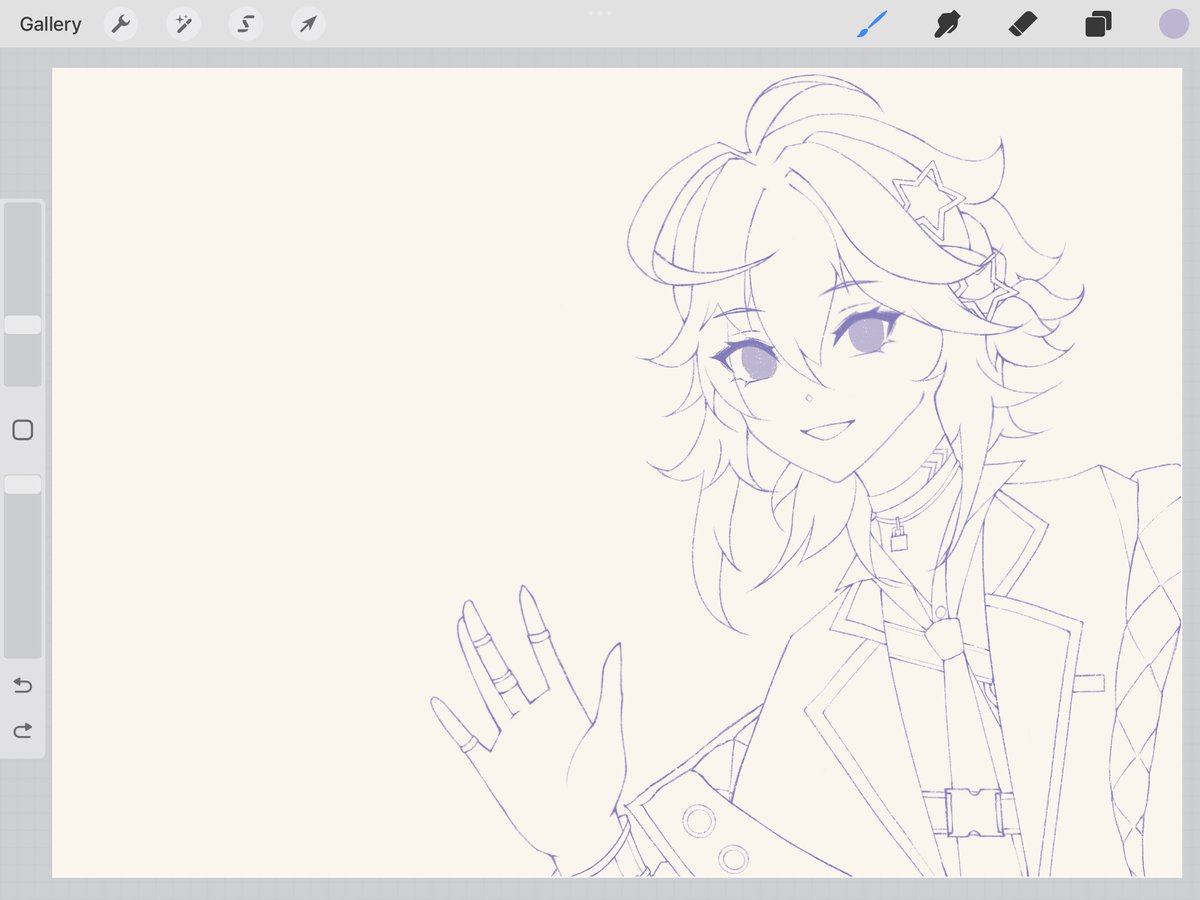Open the Layers panel
Screen dimensions: 1200x900
pyautogui.click(x=1098, y=24)
